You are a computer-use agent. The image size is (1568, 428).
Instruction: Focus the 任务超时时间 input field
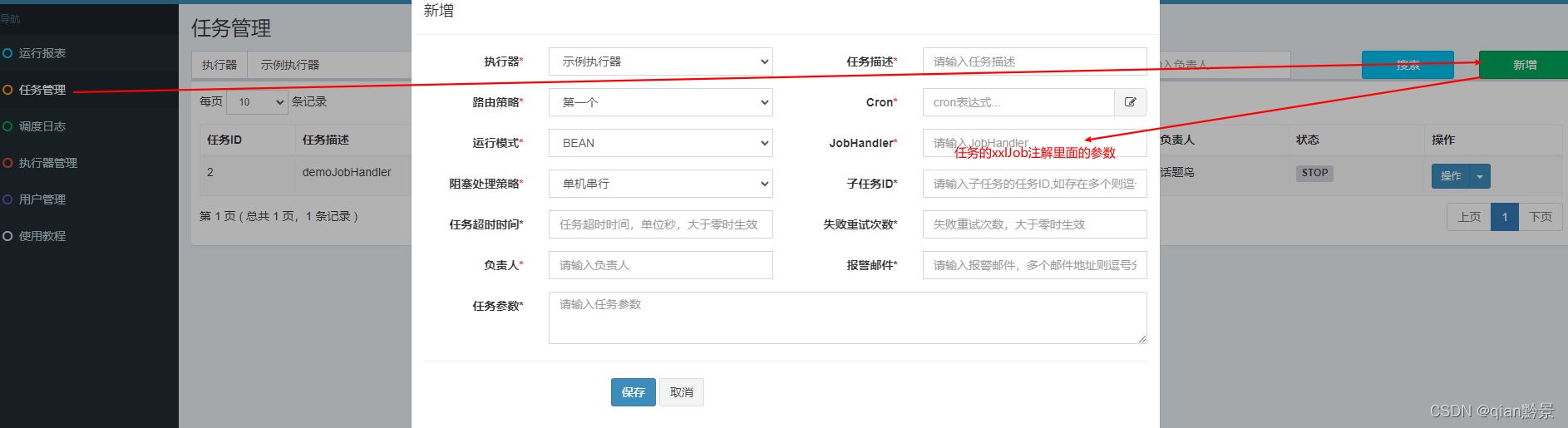[661, 224]
